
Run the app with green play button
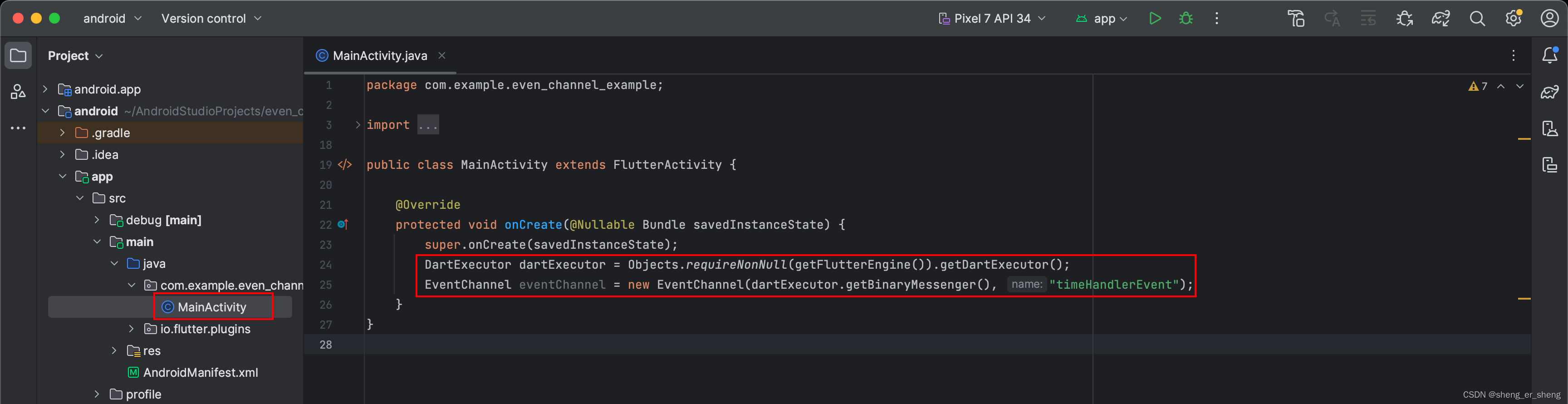click(x=1155, y=18)
